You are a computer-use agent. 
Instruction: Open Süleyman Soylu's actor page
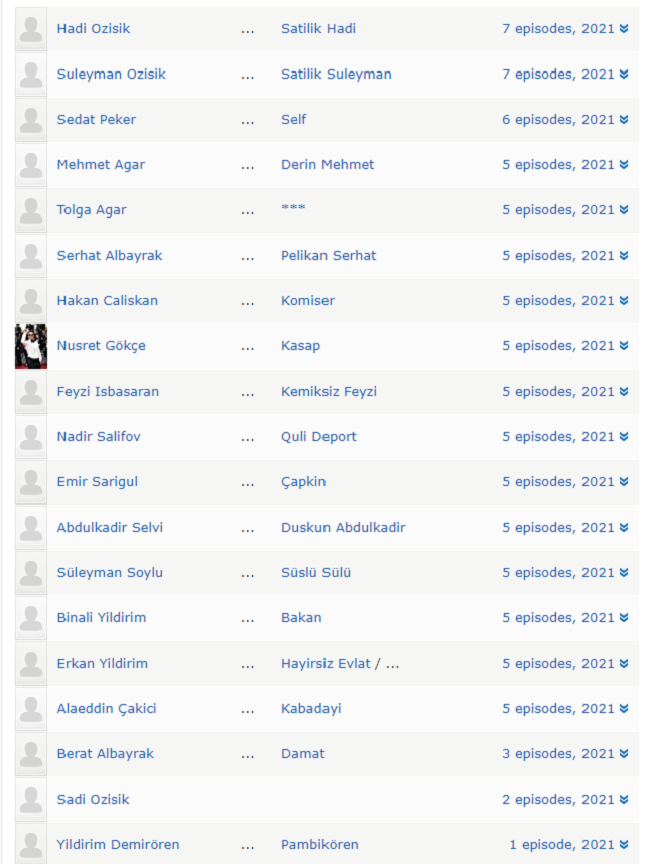click(x=110, y=573)
